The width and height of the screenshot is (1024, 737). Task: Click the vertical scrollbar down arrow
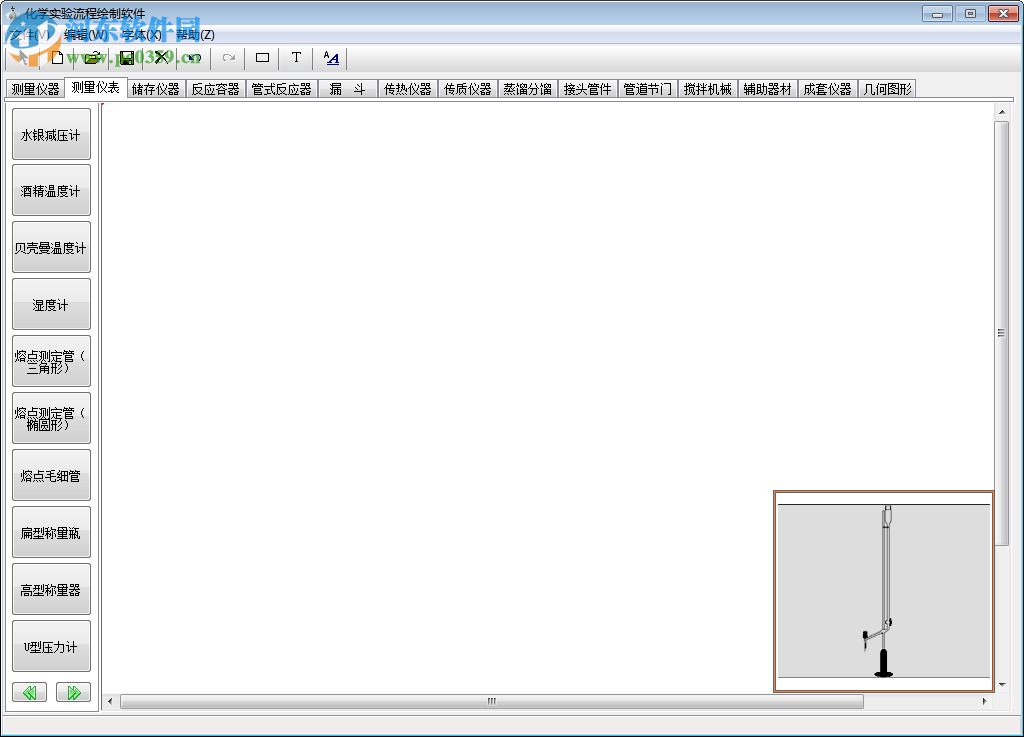[x=1002, y=685]
